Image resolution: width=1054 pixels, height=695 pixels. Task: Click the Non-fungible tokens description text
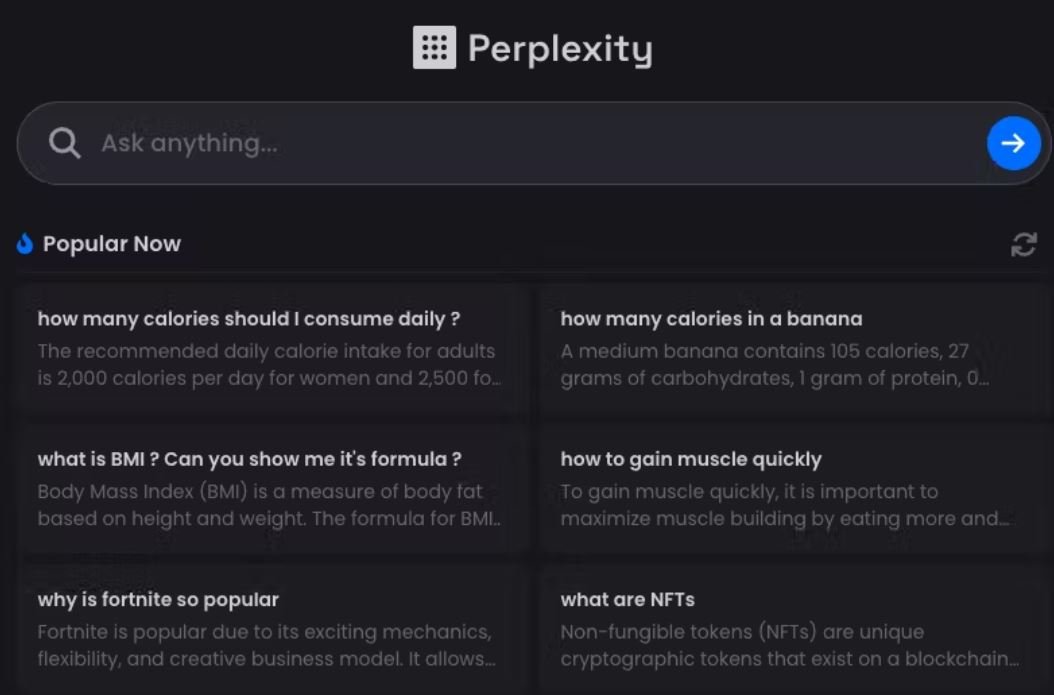(790, 645)
